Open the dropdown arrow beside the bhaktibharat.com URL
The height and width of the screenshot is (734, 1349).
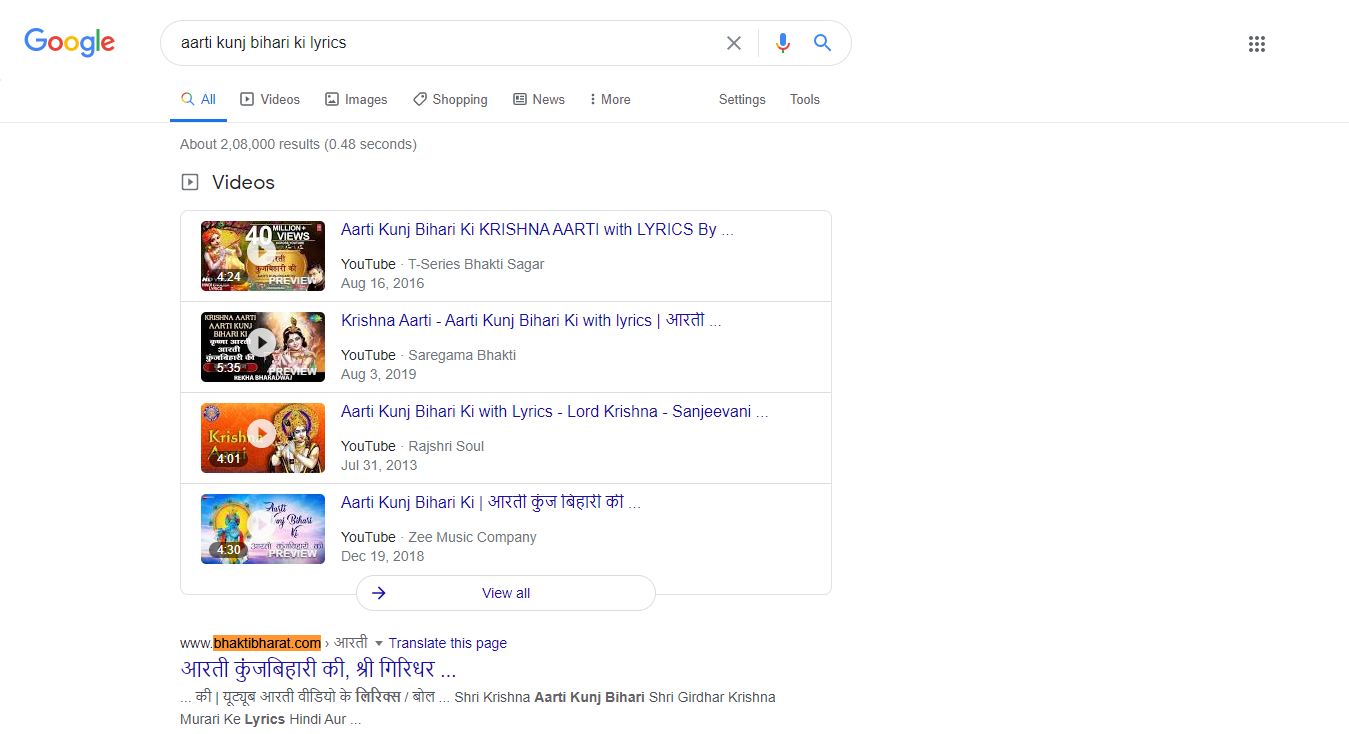(x=379, y=644)
